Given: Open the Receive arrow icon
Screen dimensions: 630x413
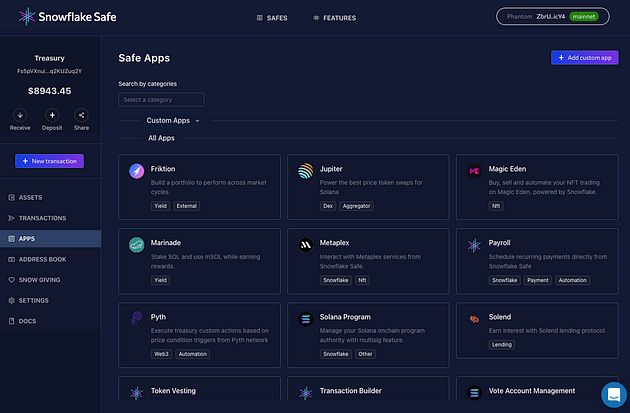Looking at the screenshot, I should click(x=20, y=115).
